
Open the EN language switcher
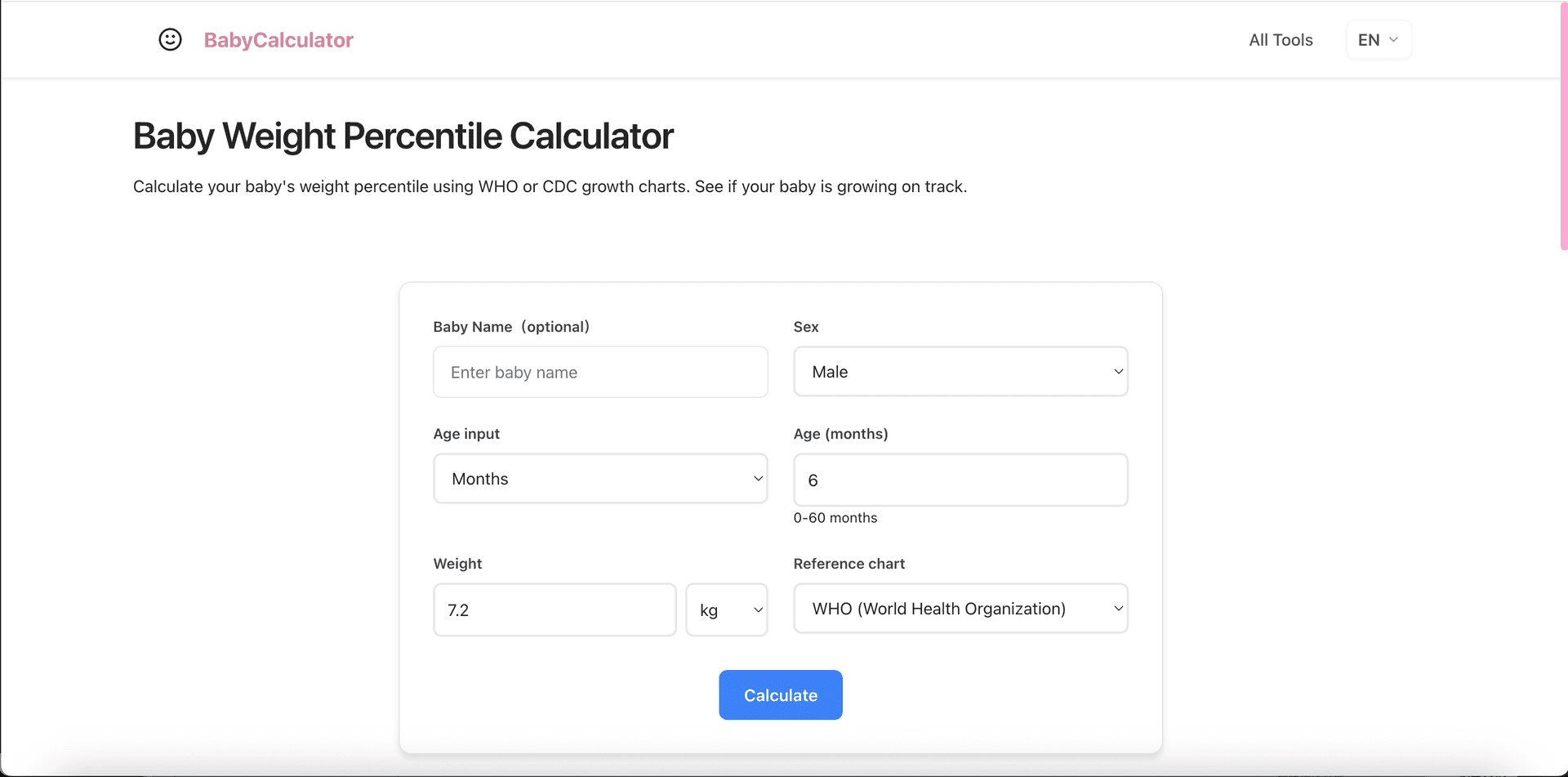click(1378, 39)
